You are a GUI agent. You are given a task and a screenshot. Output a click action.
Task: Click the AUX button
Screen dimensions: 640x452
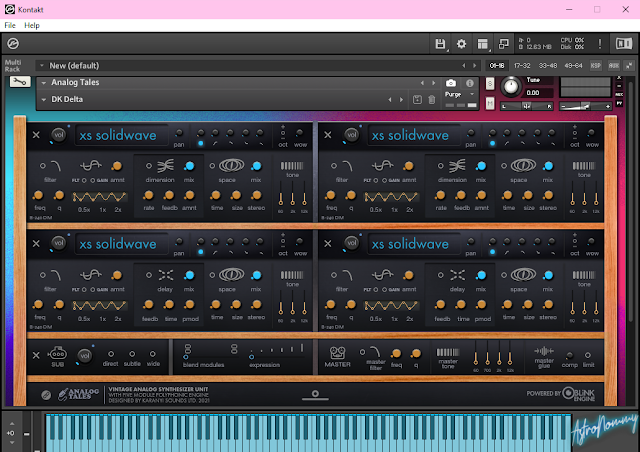pyautogui.click(x=613, y=65)
